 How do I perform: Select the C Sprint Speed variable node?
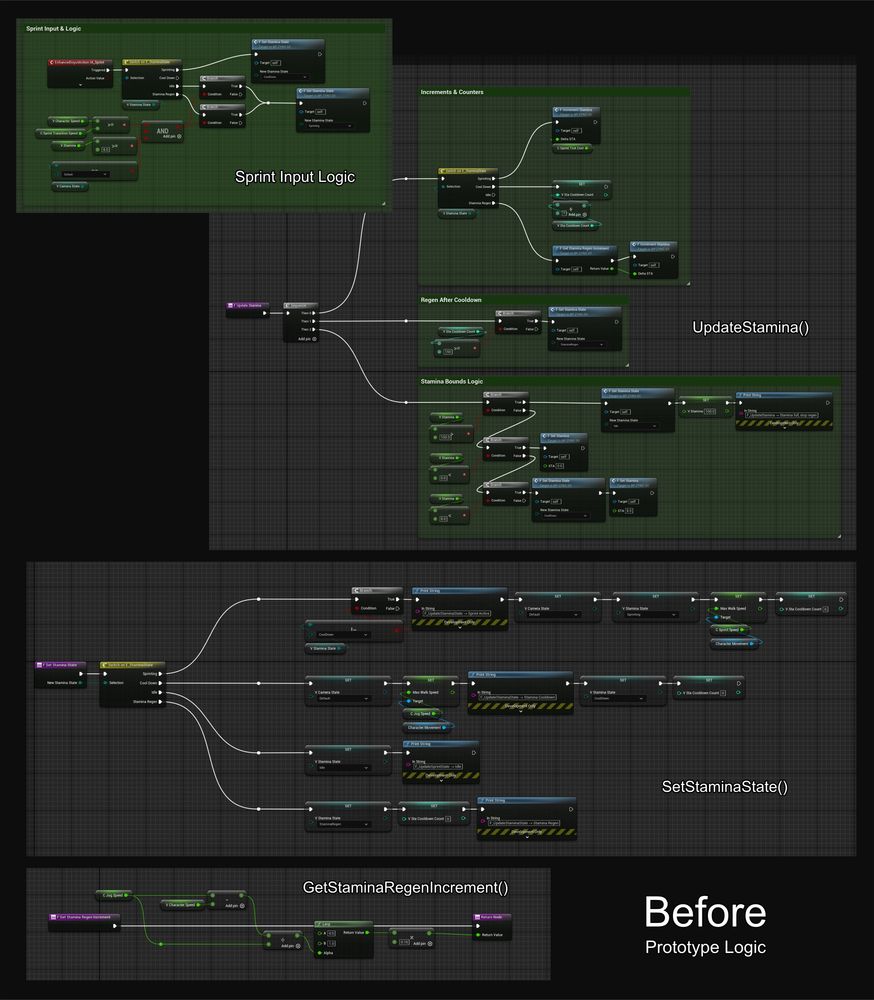coord(728,629)
